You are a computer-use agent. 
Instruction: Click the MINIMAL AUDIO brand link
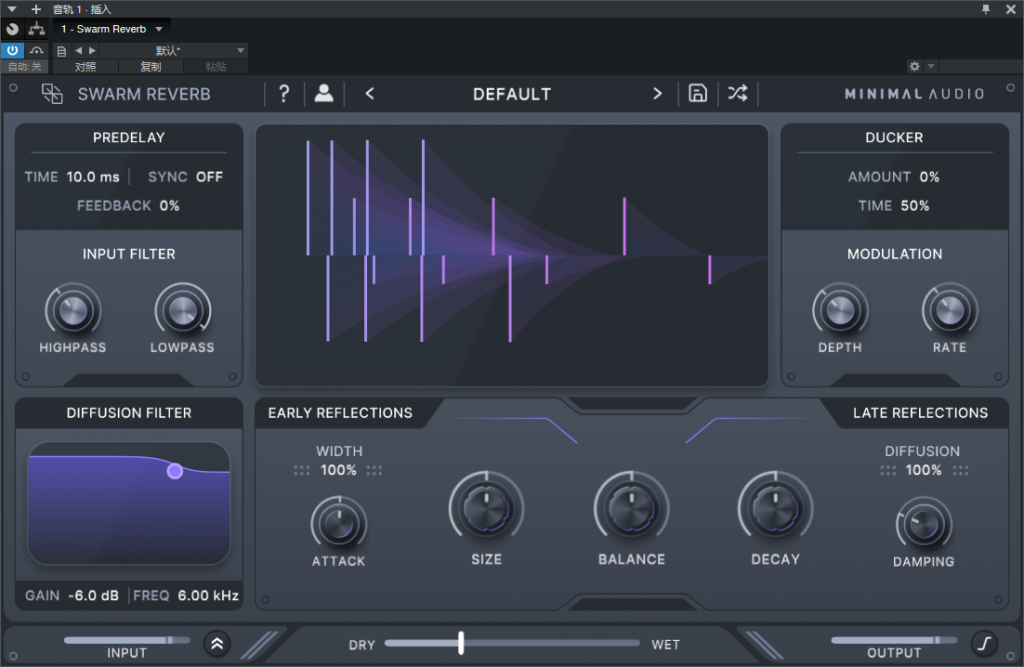tap(914, 94)
